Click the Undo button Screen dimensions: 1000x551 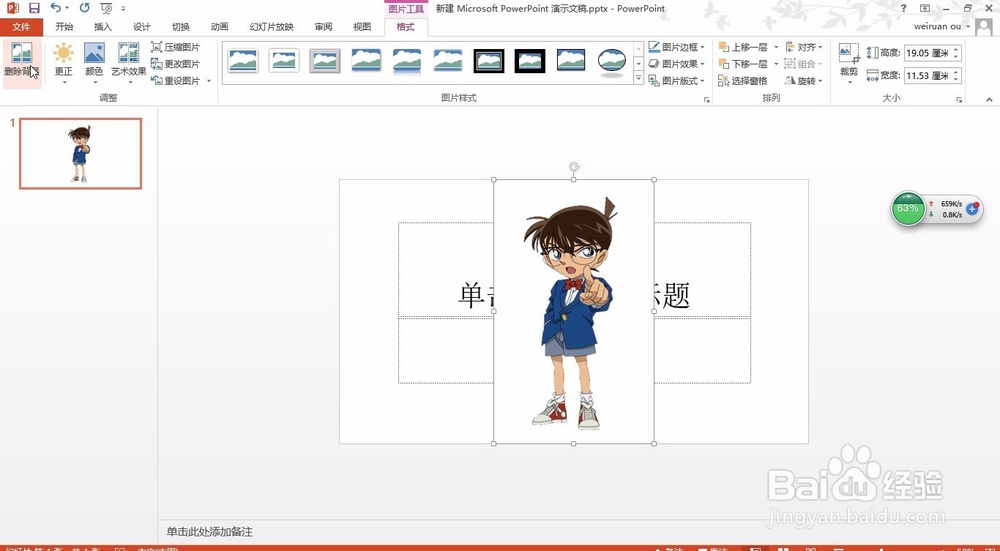click(x=55, y=8)
